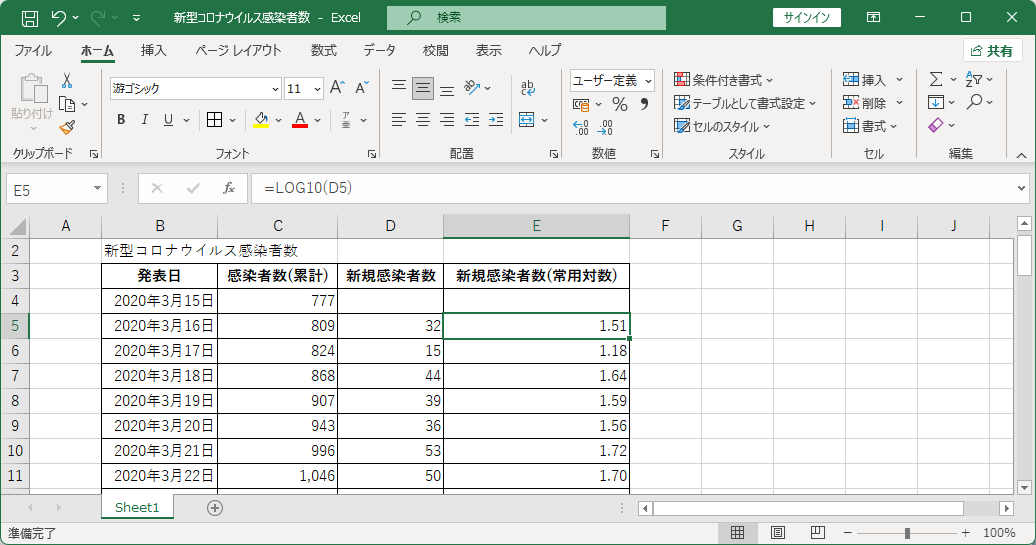Increase indent in alignment group
Viewport: 1036px width, 545px height.
point(496,120)
